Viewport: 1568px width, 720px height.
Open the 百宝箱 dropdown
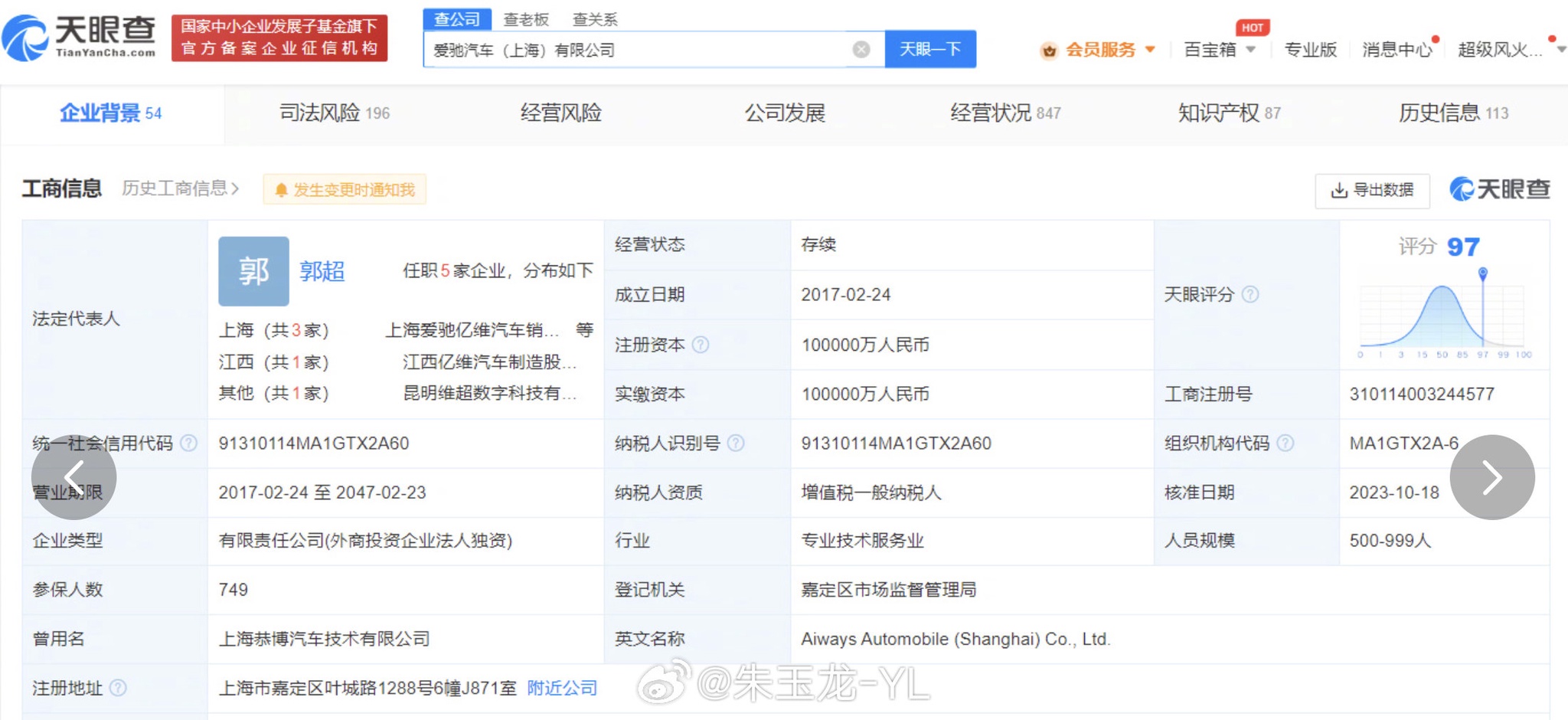(x=1219, y=50)
